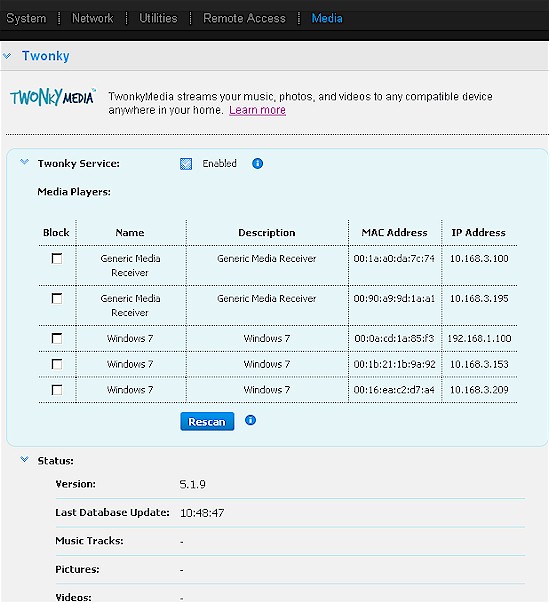This screenshot has height=604, width=550.
Task: Click the Version label
Action: pyautogui.click(x=75, y=484)
